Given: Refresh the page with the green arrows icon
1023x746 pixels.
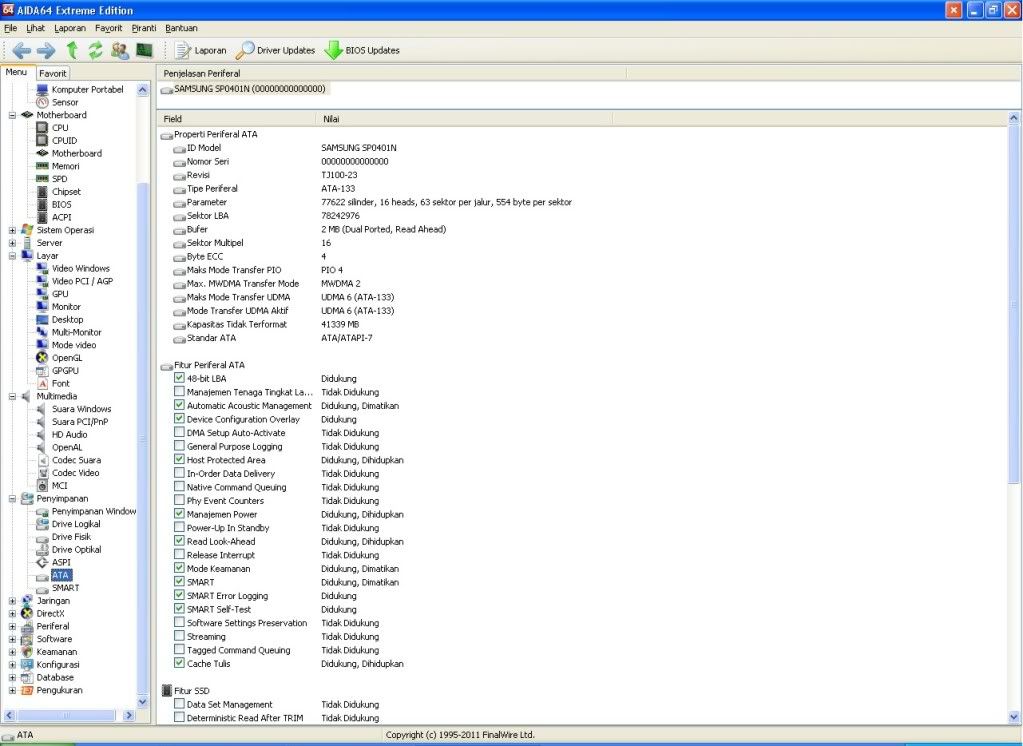Looking at the screenshot, I should pos(95,50).
